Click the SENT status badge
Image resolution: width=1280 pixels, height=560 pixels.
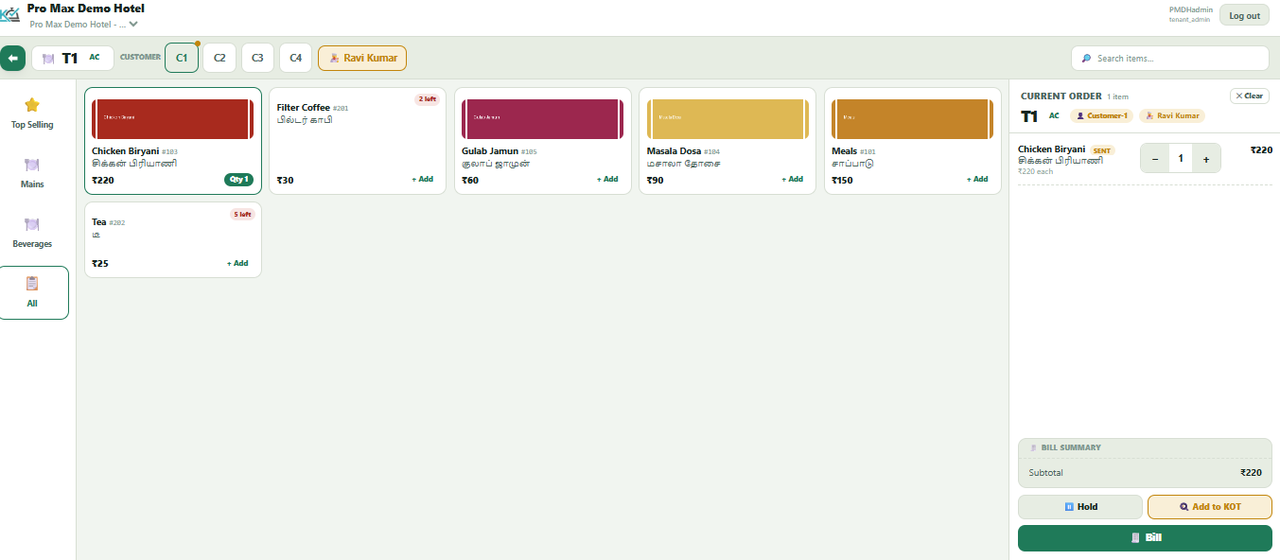1102,150
